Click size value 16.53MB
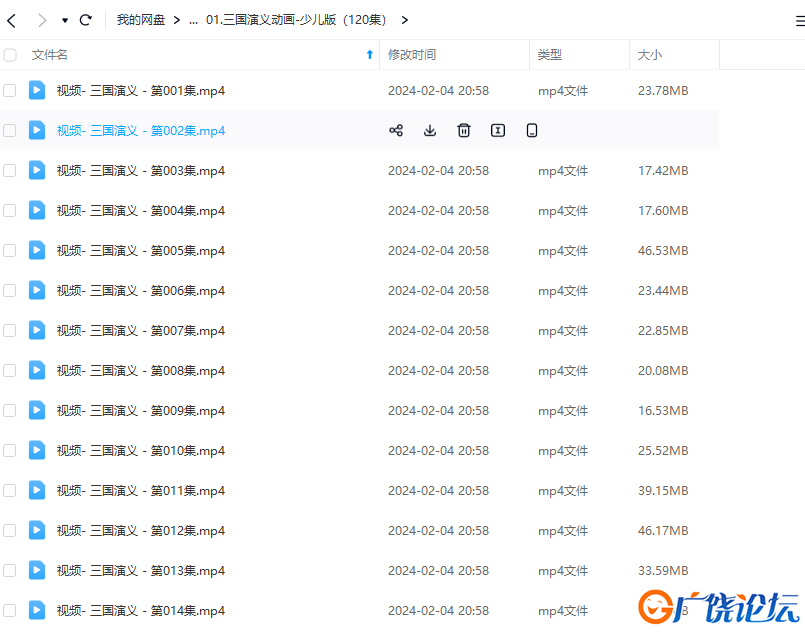This screenshot has height=632, width=805. [x=663, y=411]
